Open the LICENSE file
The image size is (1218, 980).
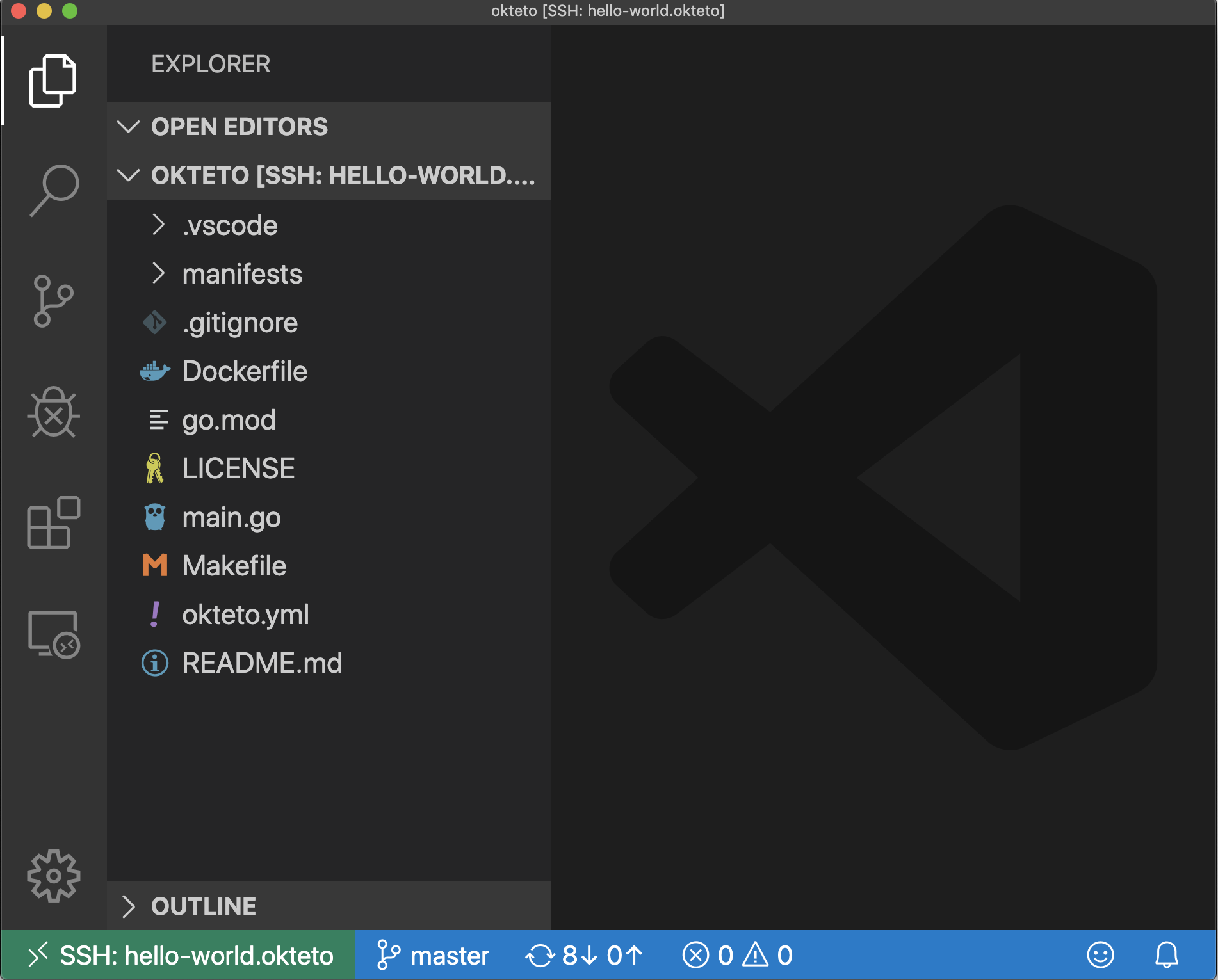[x=329, y=469]
